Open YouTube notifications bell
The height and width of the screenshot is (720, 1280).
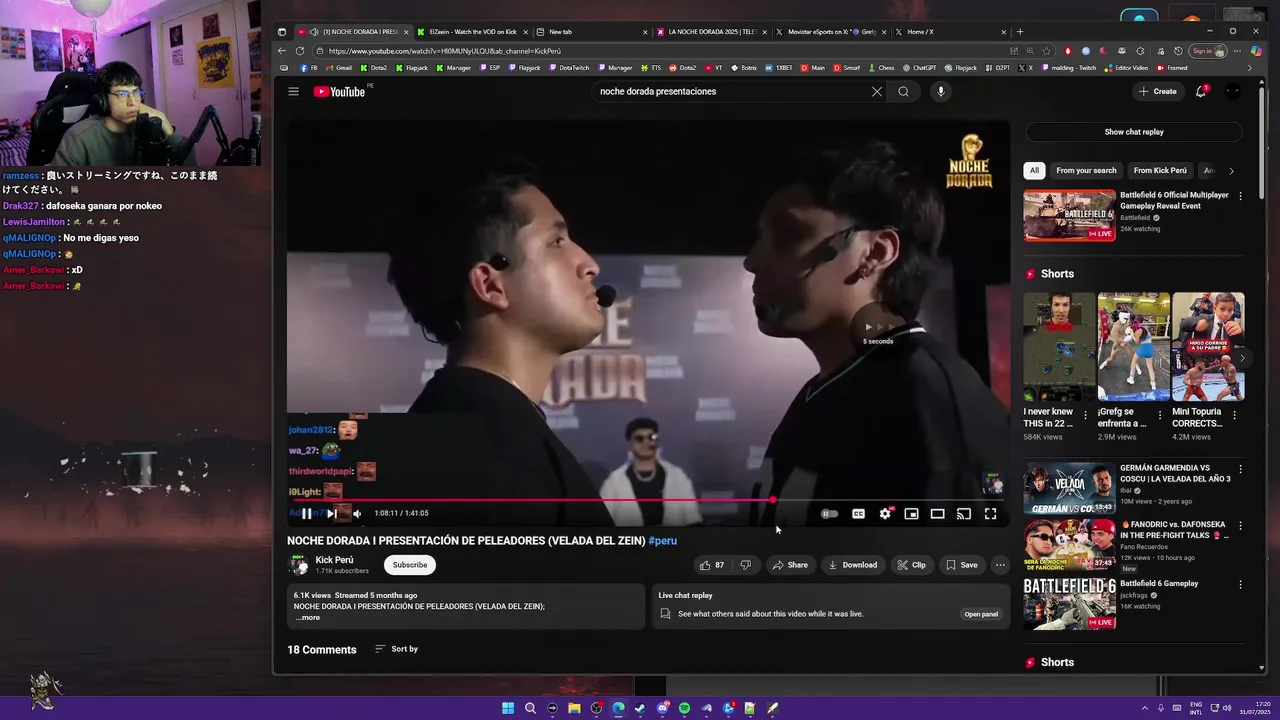[x=1201, y=91]
